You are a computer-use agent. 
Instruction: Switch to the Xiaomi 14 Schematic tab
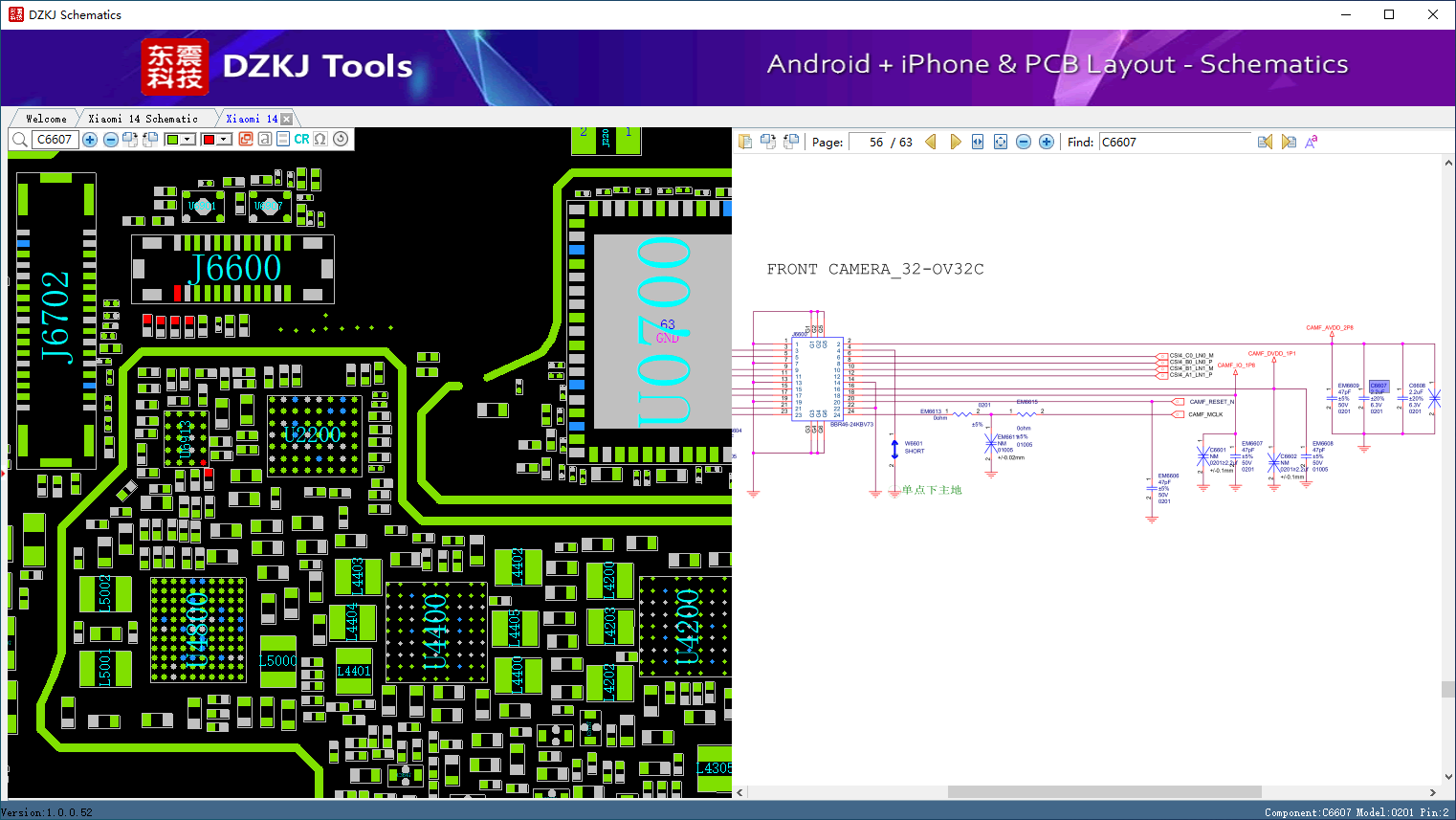pyautogui.click(x=143, y=119)
